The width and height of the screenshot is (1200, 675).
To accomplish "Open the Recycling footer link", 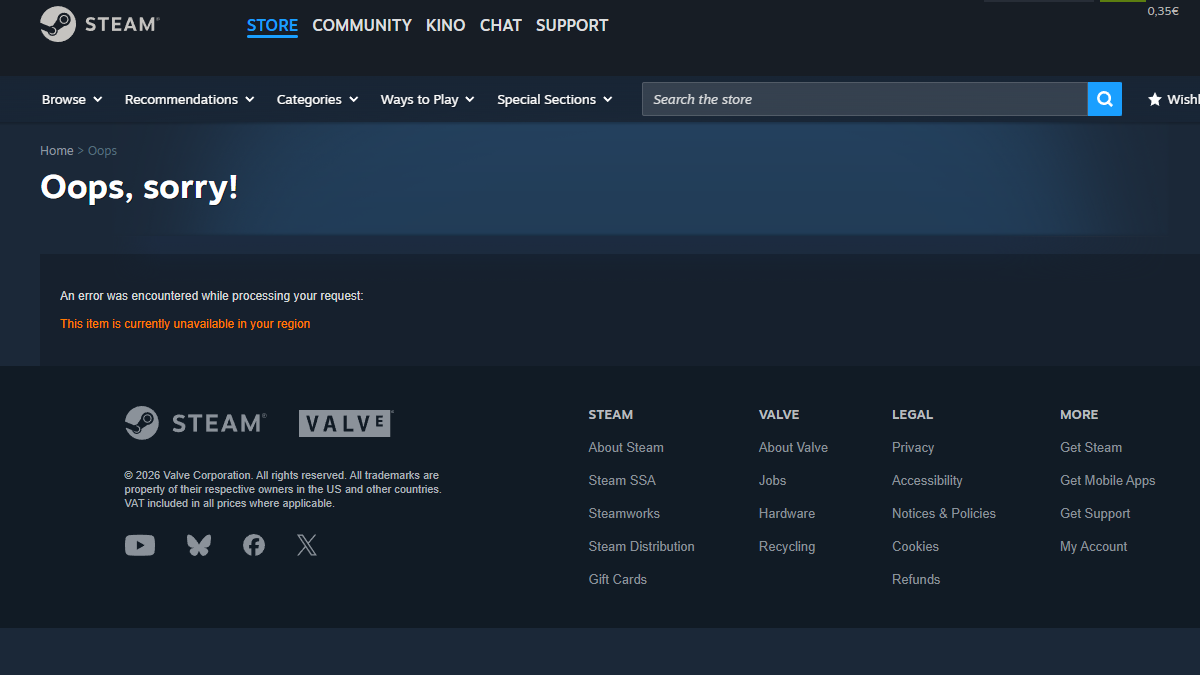I will 787,546.
